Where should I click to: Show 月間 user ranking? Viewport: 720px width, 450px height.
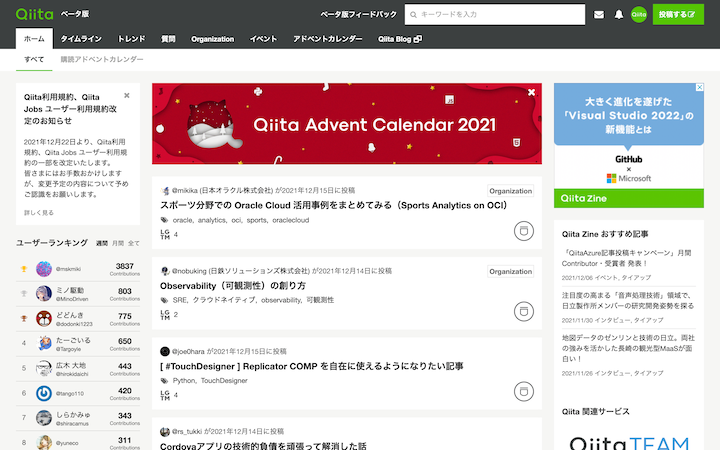point(118,243)
